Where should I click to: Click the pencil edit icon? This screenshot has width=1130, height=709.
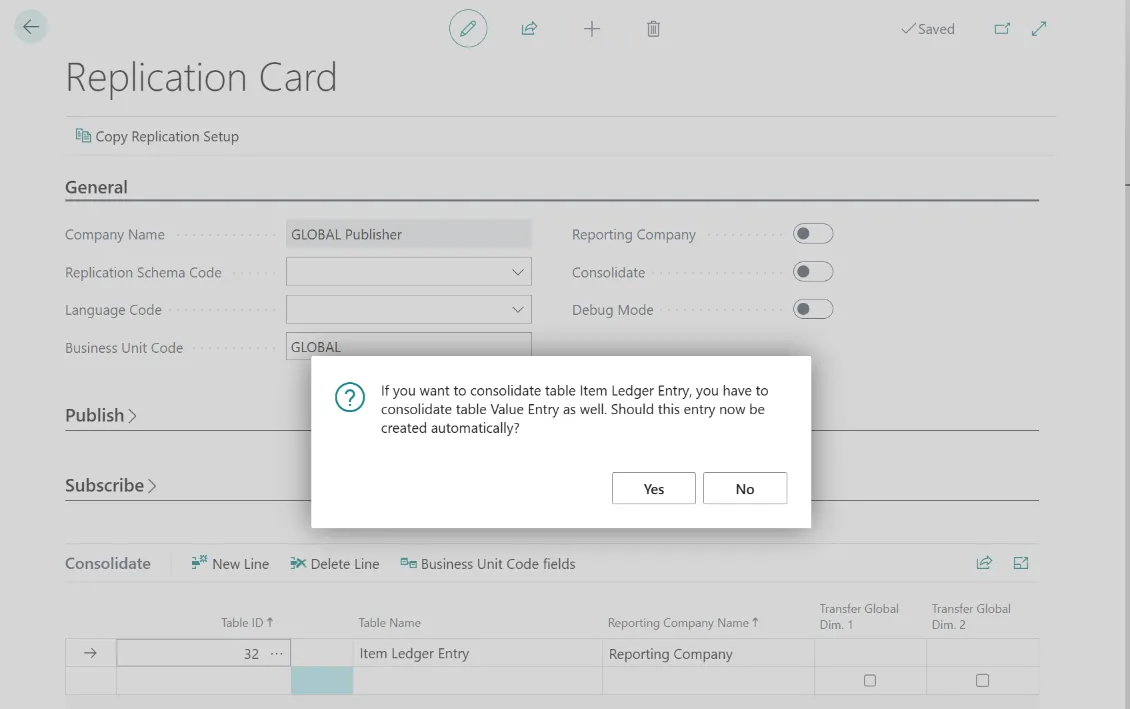[467, 29]
